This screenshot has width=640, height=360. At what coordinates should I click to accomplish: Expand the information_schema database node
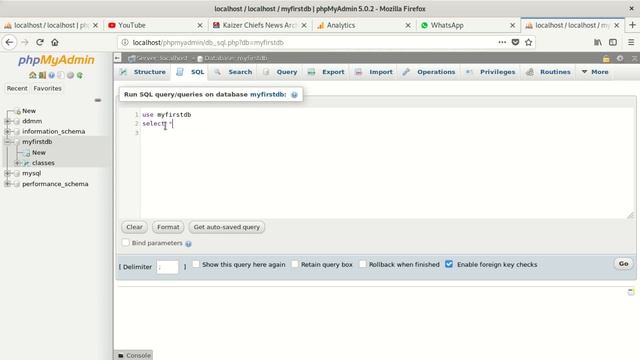(x=7, y=131)
